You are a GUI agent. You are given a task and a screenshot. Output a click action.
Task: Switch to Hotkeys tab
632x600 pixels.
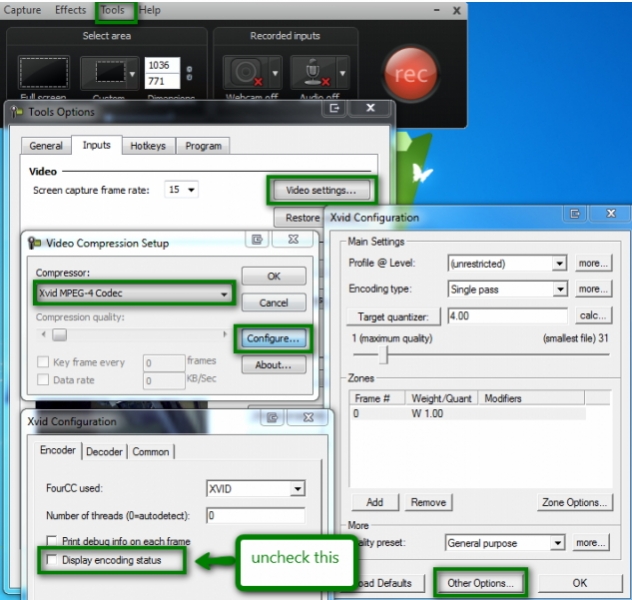(148, 146)
